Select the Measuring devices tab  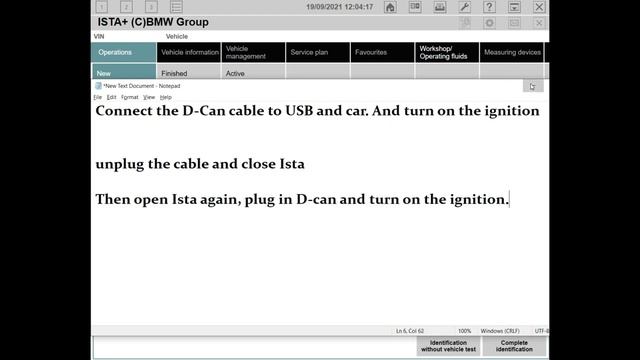coord(512,52)
